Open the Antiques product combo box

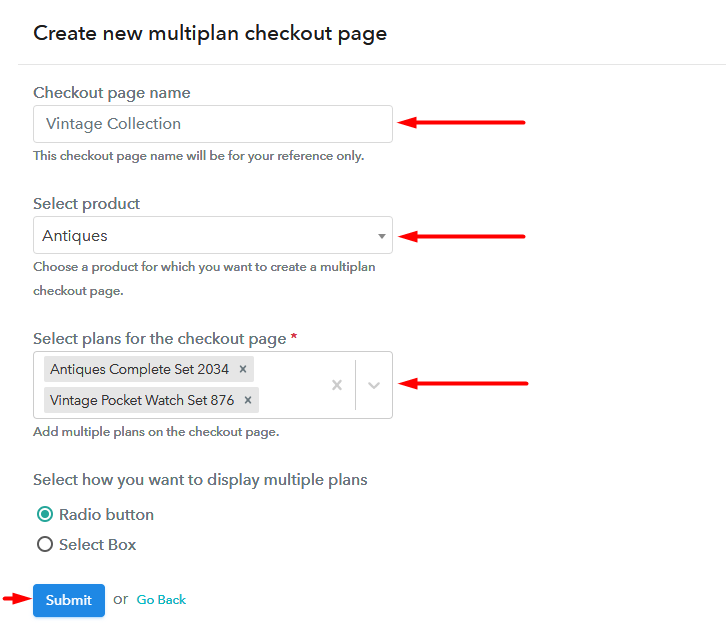pyautogui.click(x=213, y=235)
